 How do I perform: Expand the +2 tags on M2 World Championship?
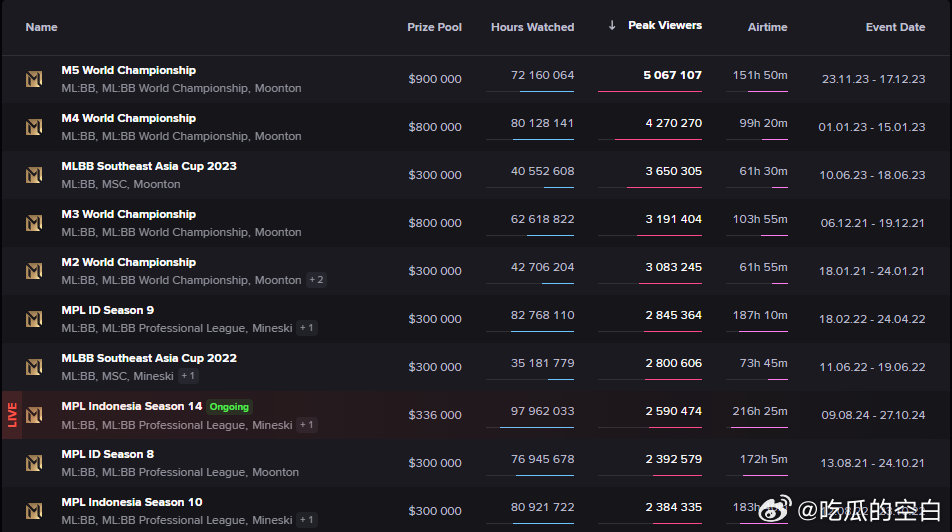(316, 280)
